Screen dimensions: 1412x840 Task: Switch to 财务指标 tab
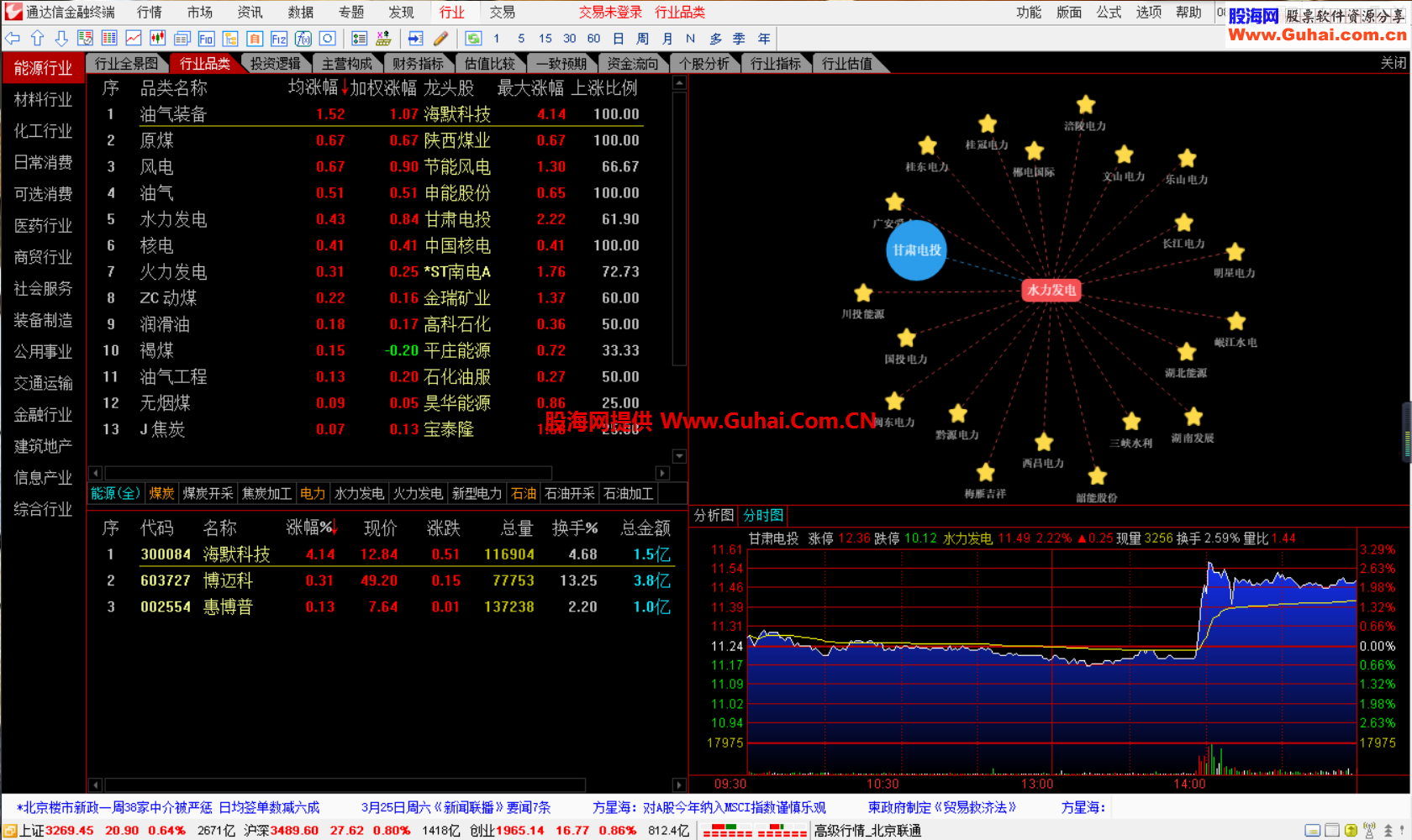pos(418,63)
